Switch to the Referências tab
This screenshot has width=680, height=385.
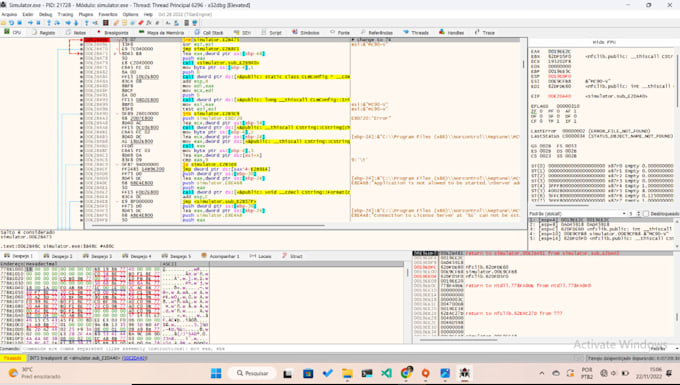click(376, 33)
